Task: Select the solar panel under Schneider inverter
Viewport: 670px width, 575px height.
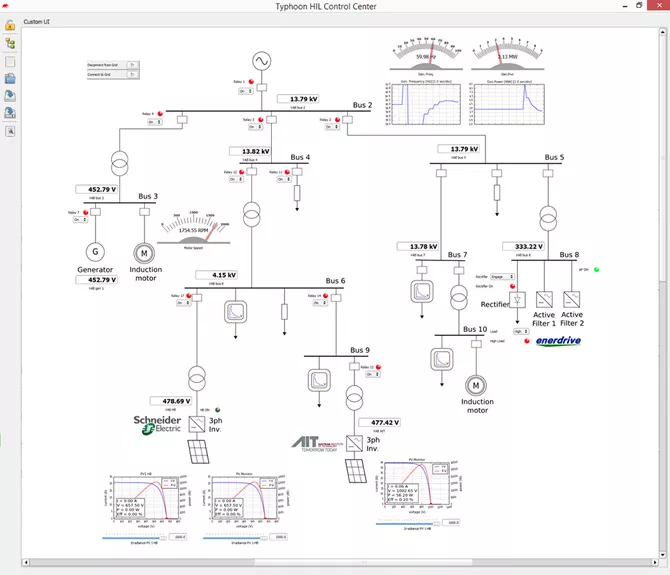Action: click(198, 452)
